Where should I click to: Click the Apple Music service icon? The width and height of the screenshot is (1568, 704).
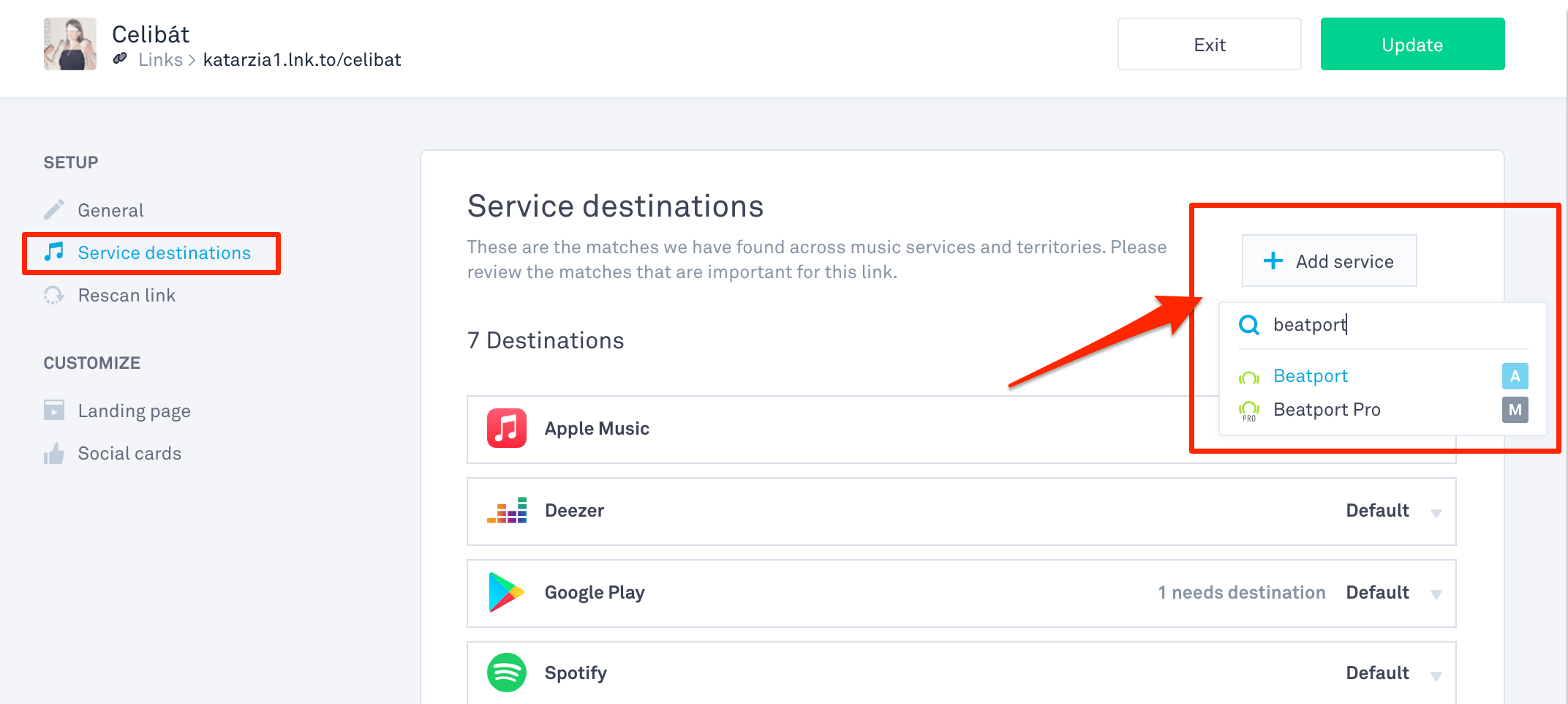coord(506,428)
